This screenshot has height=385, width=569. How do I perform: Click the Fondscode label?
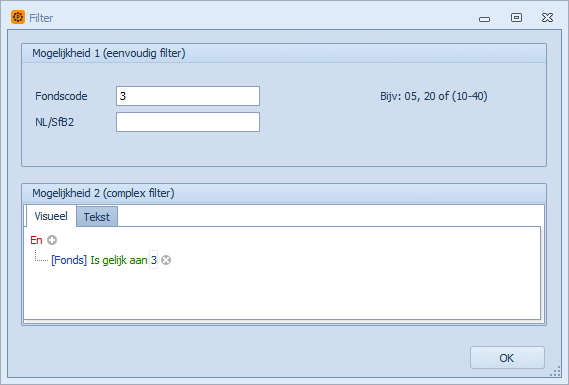click(x=61, y=96)
